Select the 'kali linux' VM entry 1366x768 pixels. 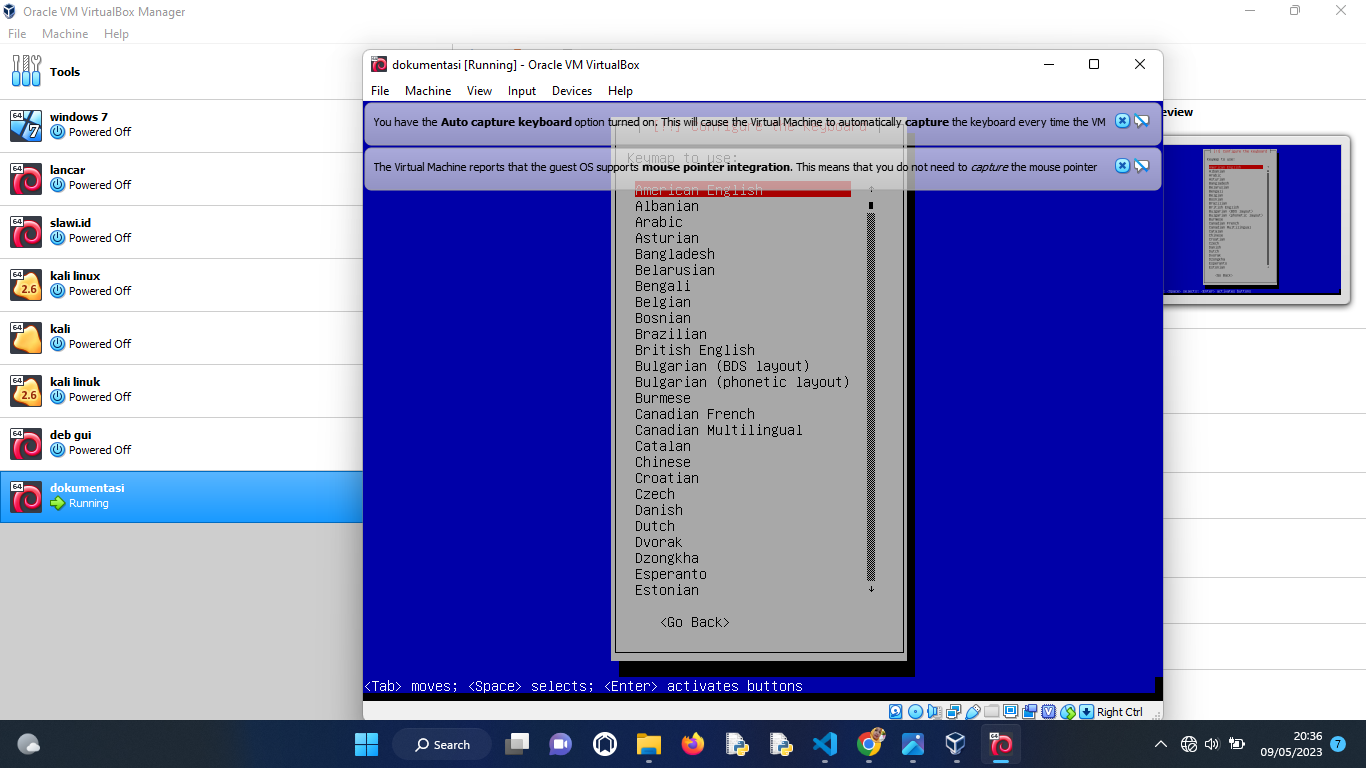point(181,284)
